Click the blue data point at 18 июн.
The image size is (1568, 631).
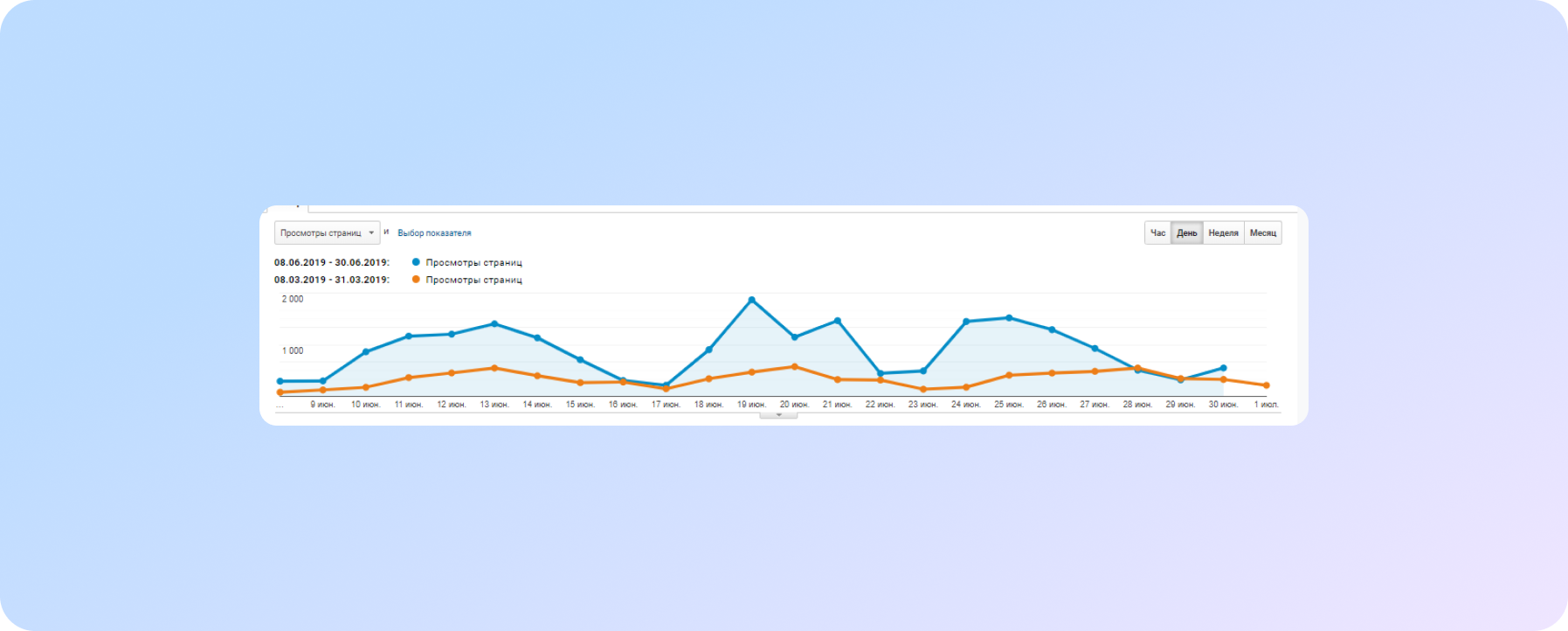tap(708, 350)
